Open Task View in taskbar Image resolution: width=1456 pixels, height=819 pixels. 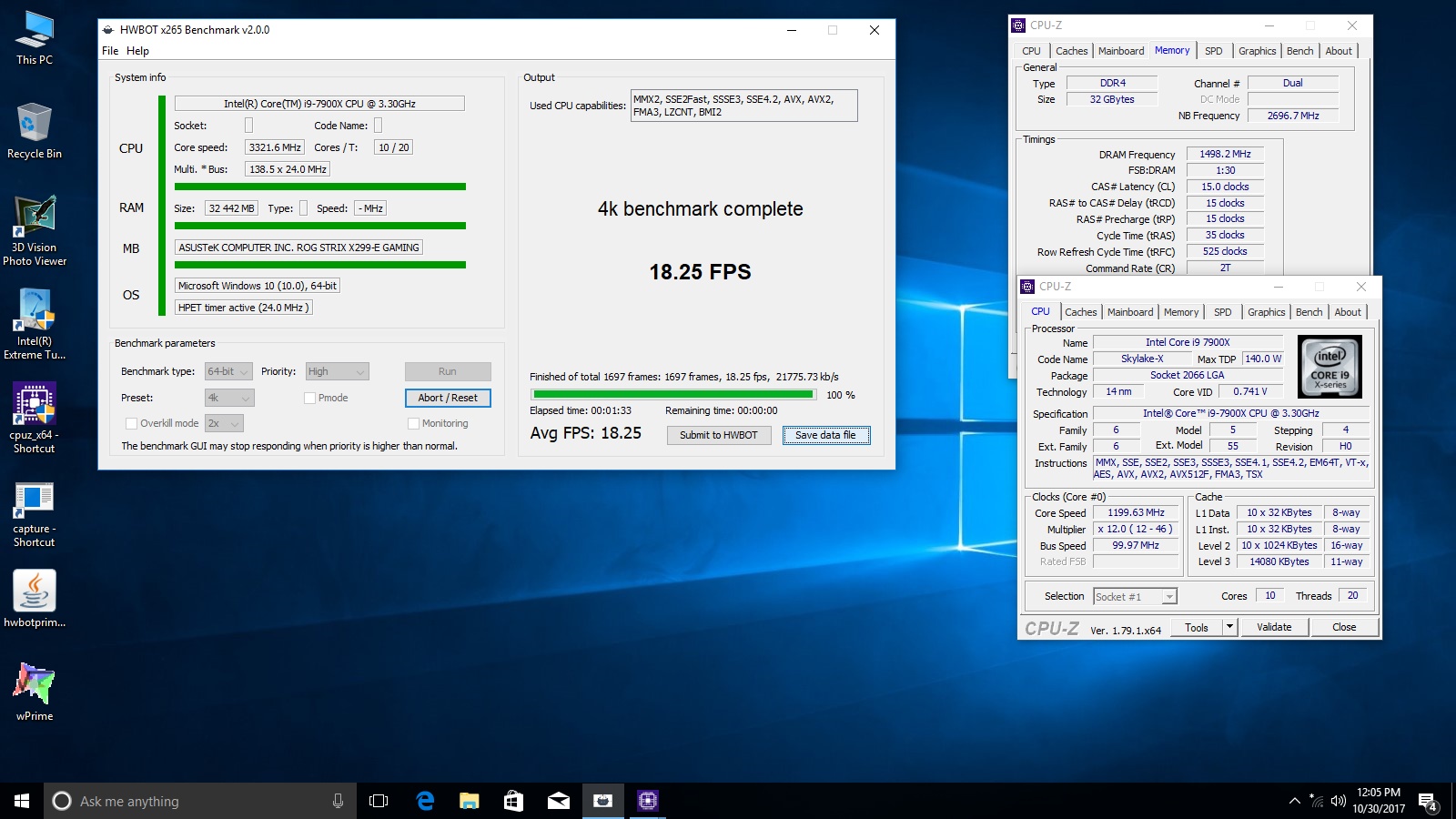click(379, 801)
